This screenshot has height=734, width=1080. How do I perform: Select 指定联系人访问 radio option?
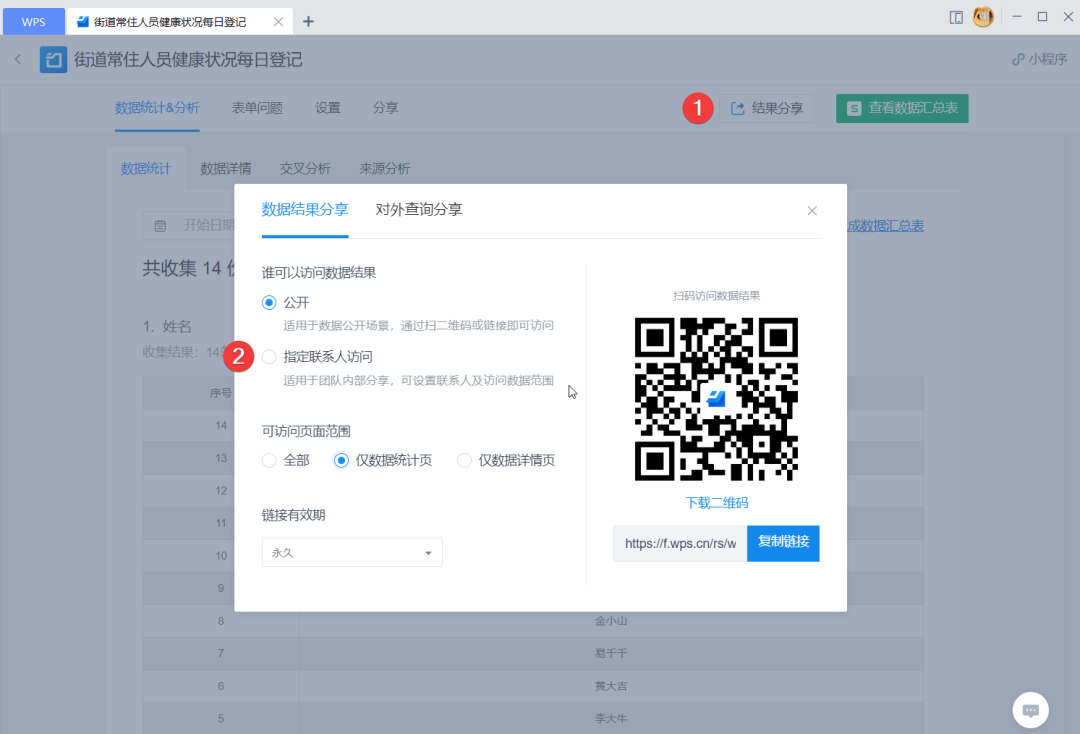click(269, 357)
